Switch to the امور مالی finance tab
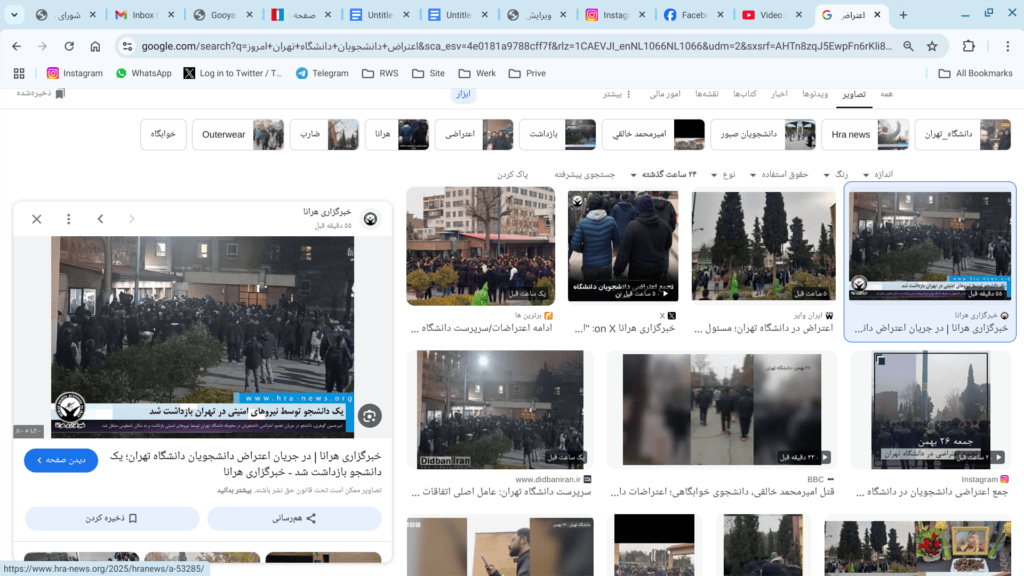The height and width of the screenshot is (576, 1024). click(x=665, y=94)
